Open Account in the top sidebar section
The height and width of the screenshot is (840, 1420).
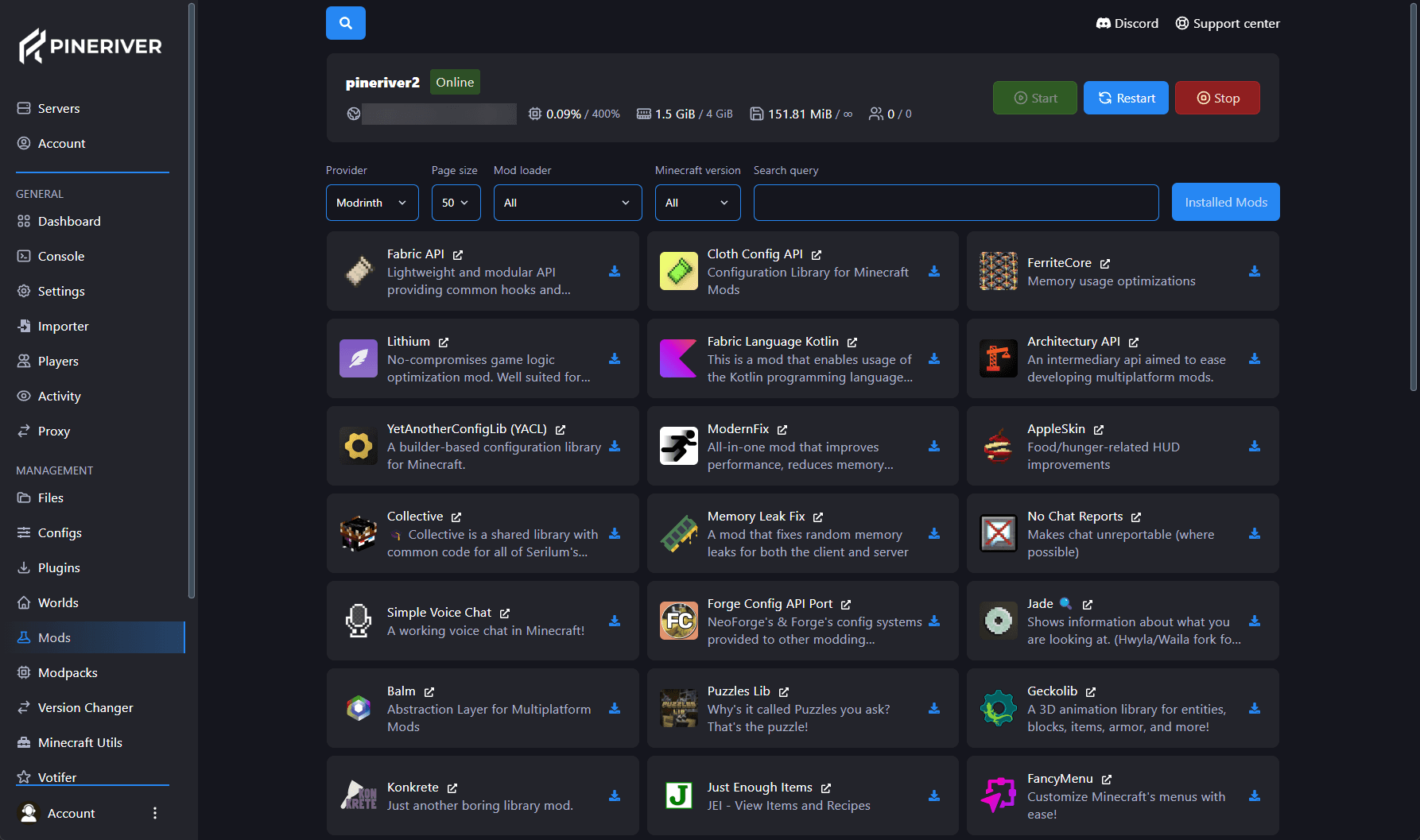(x=61, y=143)
